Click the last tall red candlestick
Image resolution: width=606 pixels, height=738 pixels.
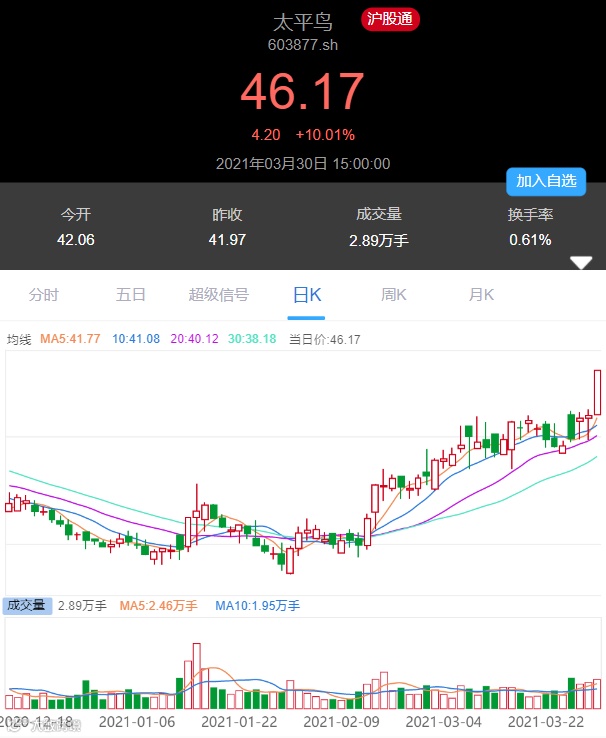tap(598, 392)
